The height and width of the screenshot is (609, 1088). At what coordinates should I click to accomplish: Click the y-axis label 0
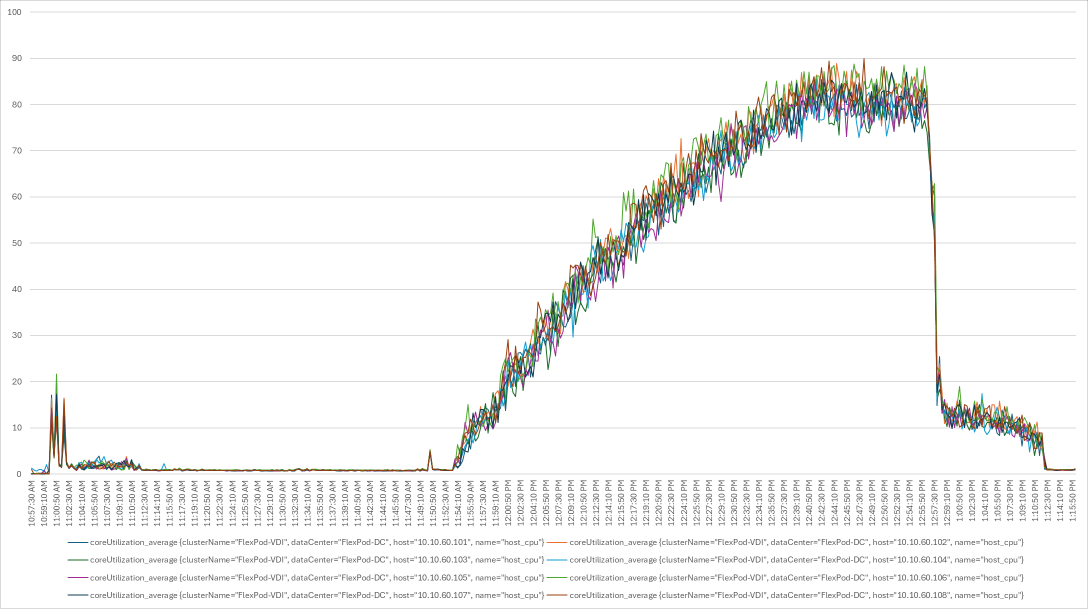[x=19, y=474]
